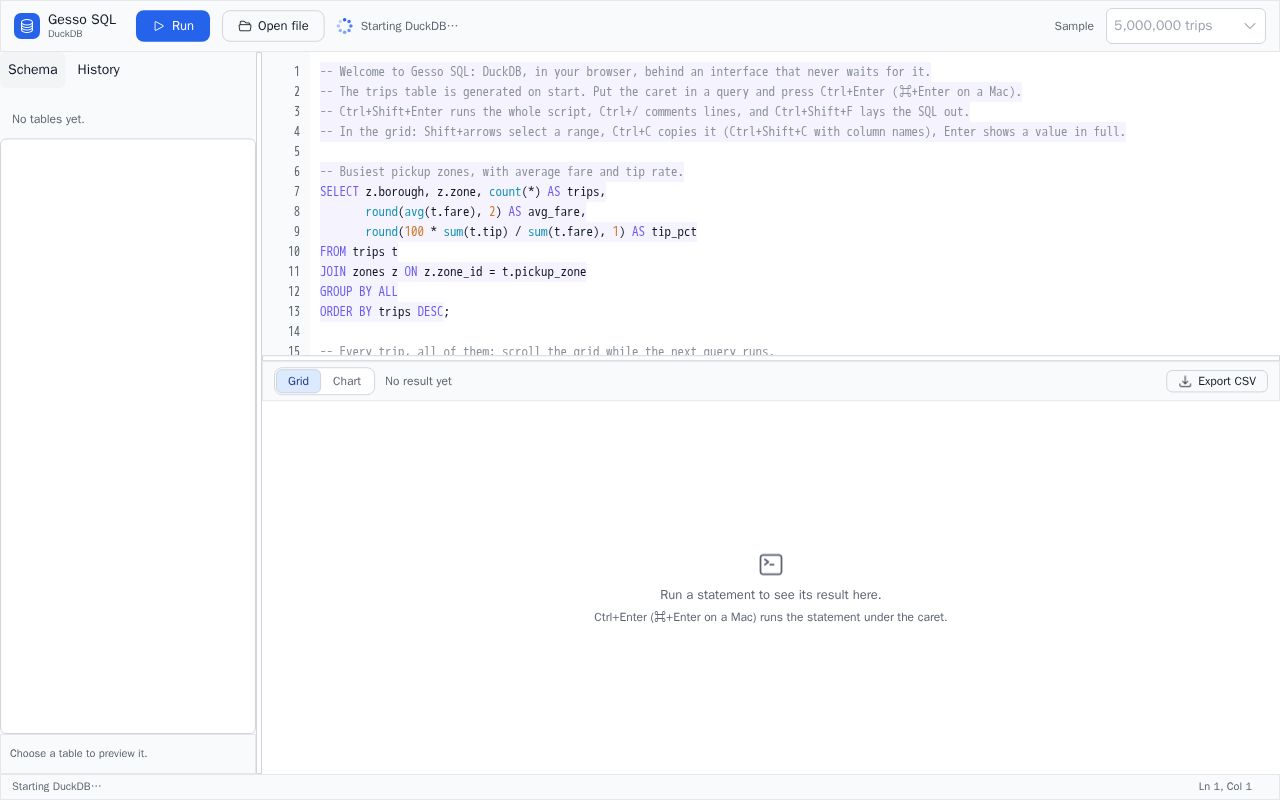
Task: Click the 'ORDER BY trips DESC;' line
Action: tap(385, 311)
